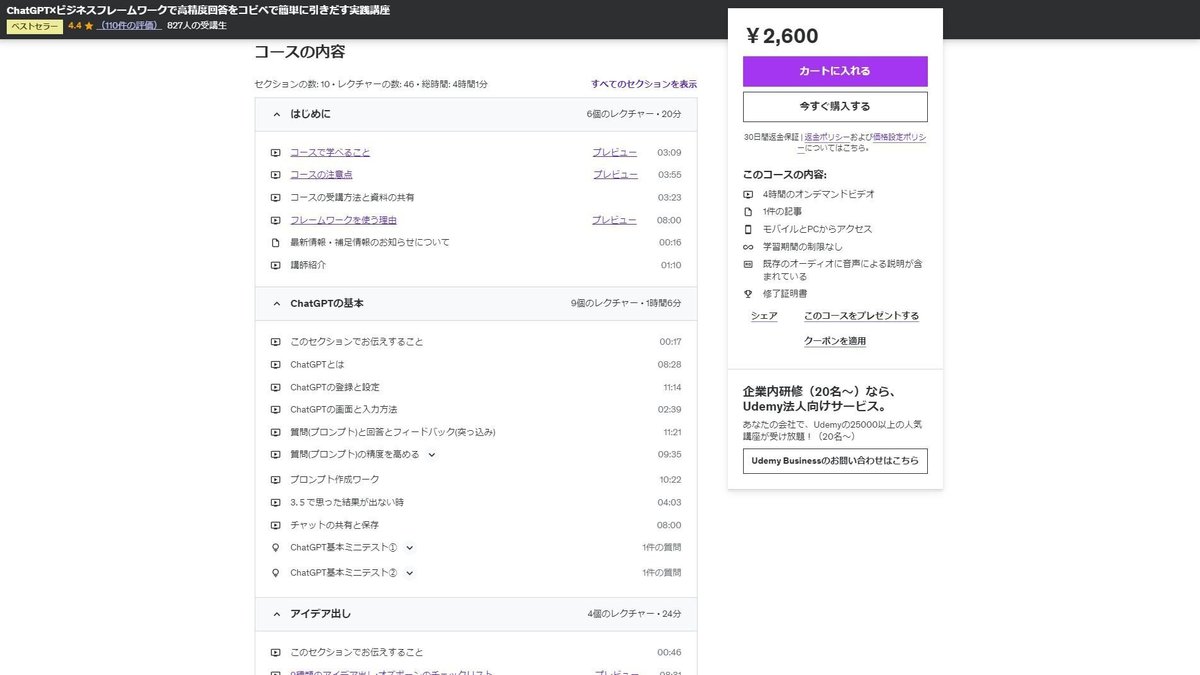
Task: Click 9個のレクチャー • 1時間6分 text
Action: (x=626, y=303)
